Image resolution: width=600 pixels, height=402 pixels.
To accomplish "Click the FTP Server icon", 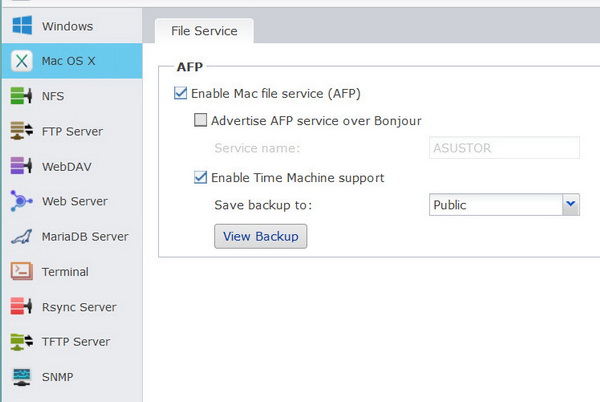I will (22, 131).
